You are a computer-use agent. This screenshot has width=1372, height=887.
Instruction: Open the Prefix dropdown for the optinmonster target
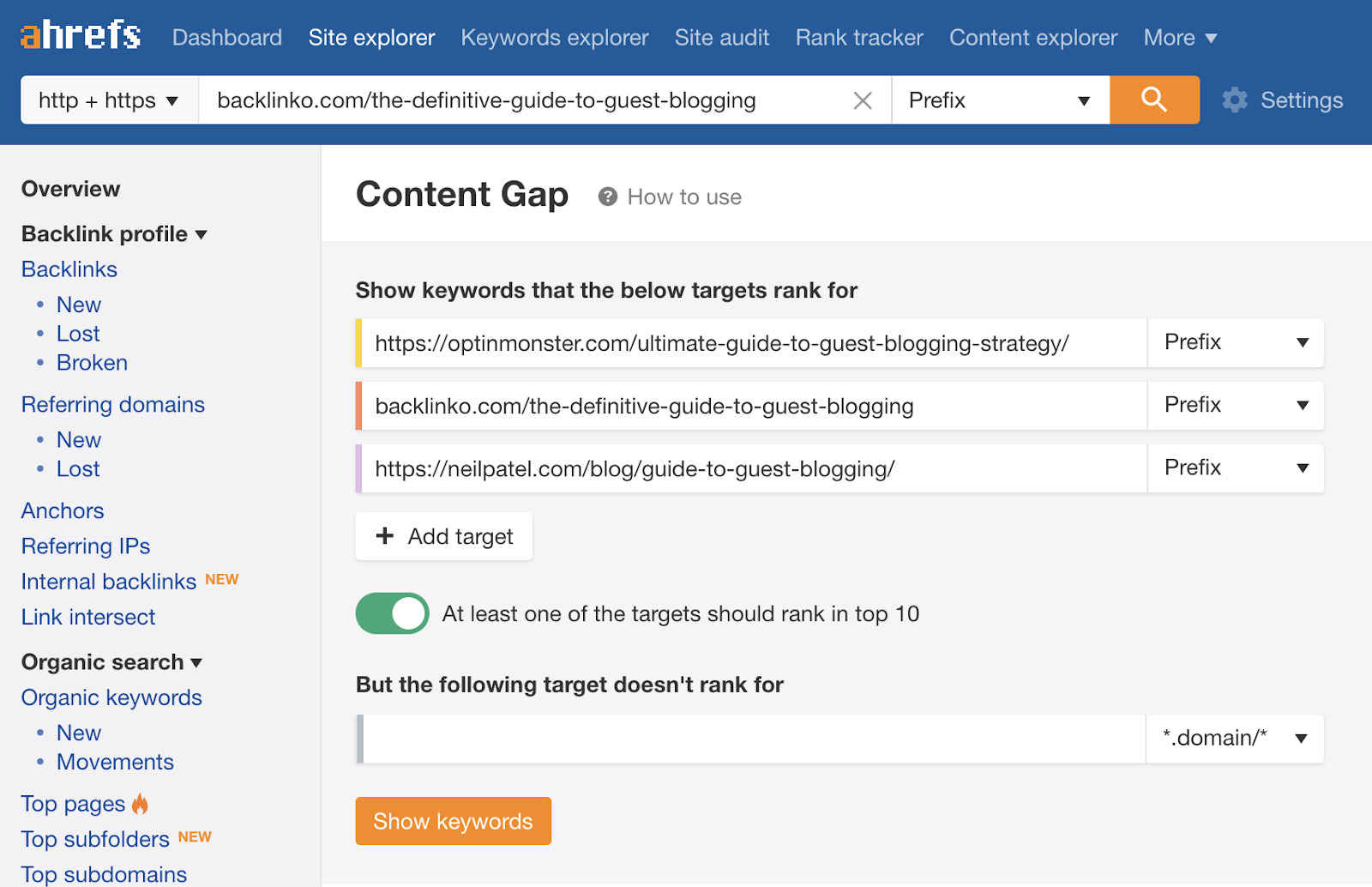click(1235, 342)
